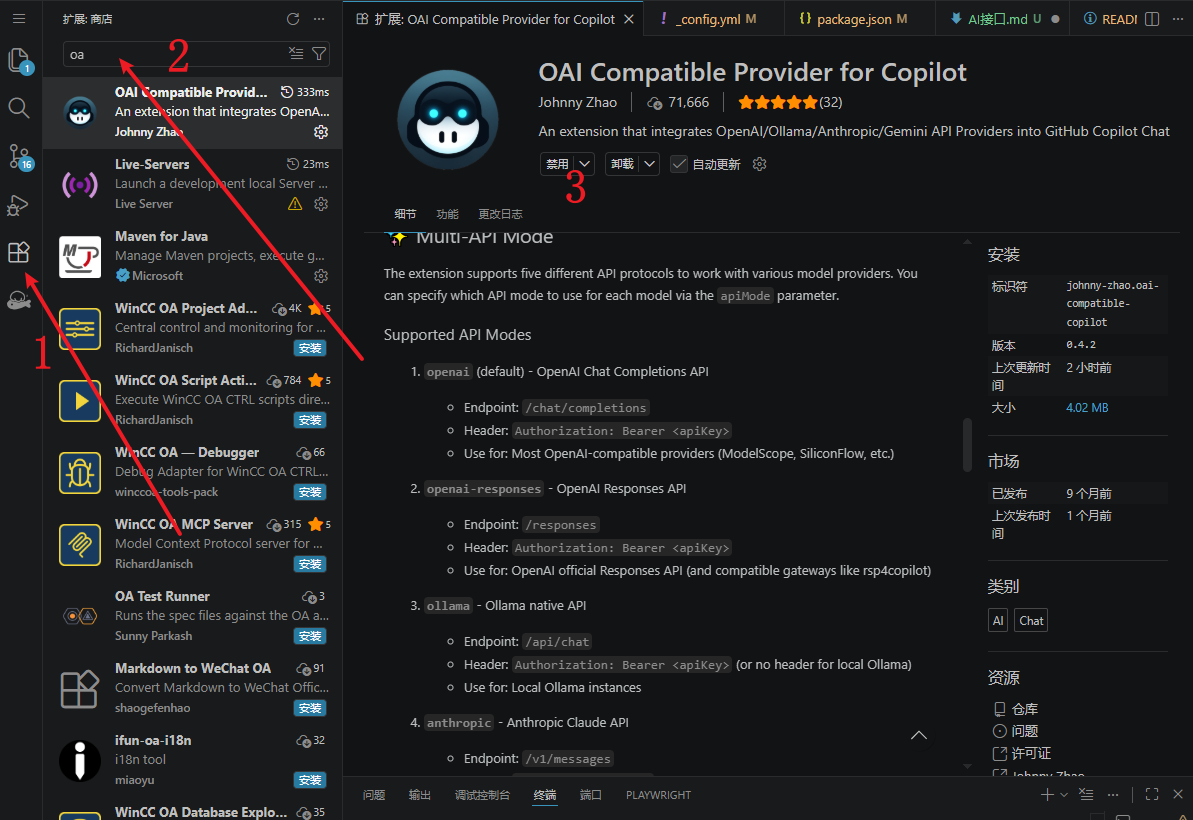The image size is (1193, 820).
Task: Open the 仓库 repository link
Action: pos(1024,709)
